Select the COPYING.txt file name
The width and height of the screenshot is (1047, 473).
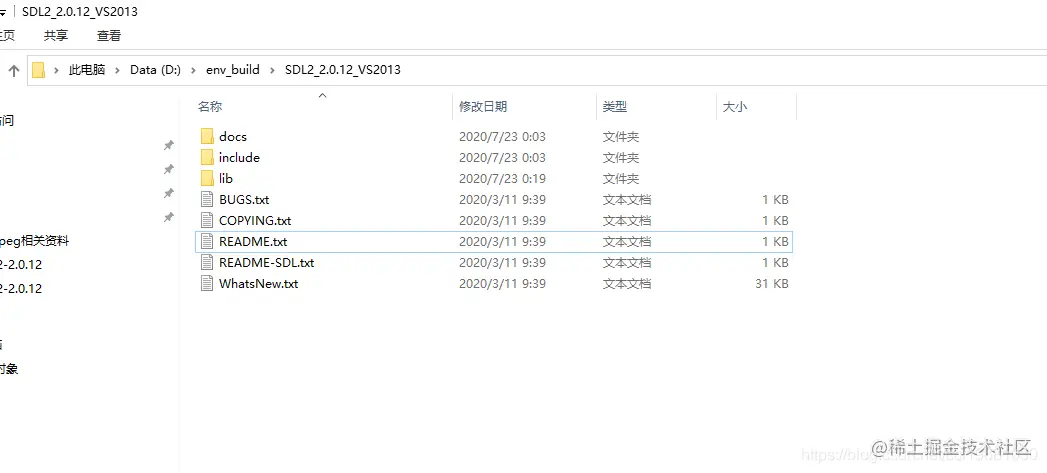[255, 220]
